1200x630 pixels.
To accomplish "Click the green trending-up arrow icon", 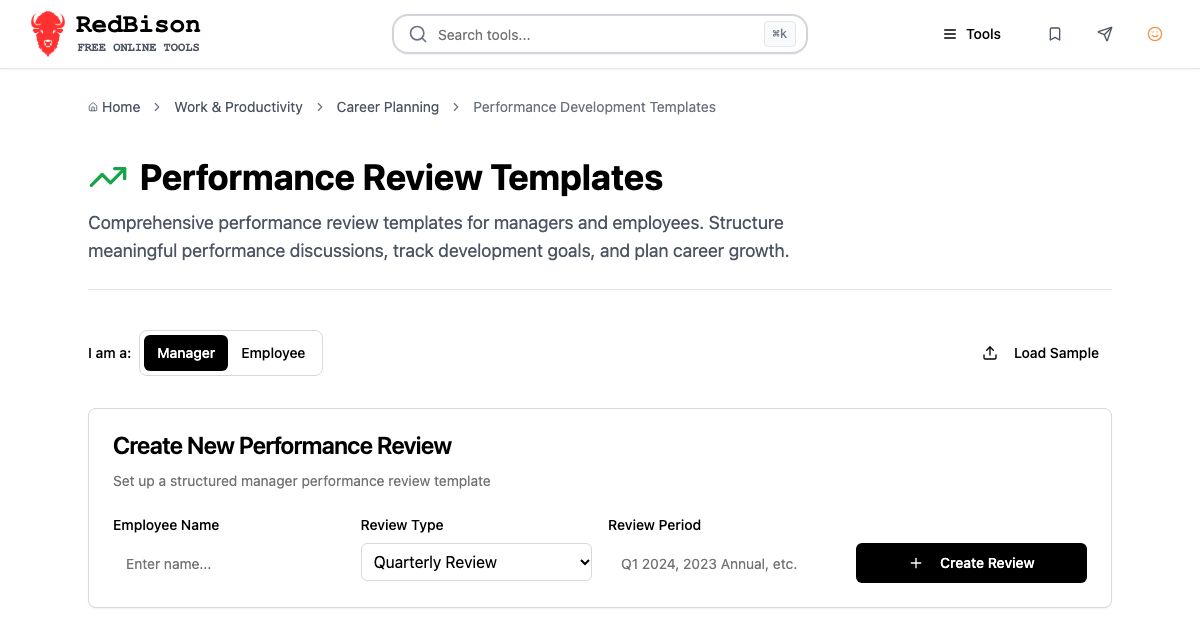I will click(108, 178).
